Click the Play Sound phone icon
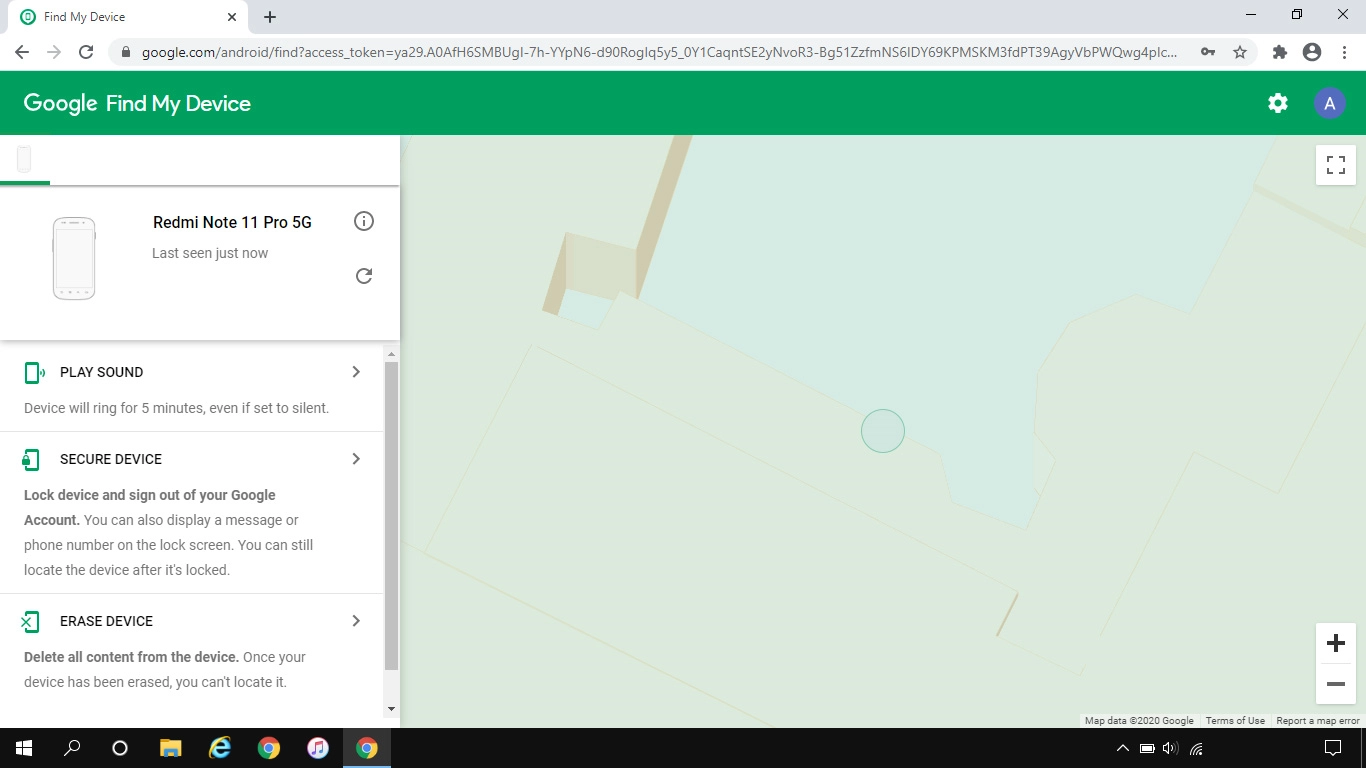The height and width of the screenshot is (768, 1366). pyautogui.click(x=33, y=373)
